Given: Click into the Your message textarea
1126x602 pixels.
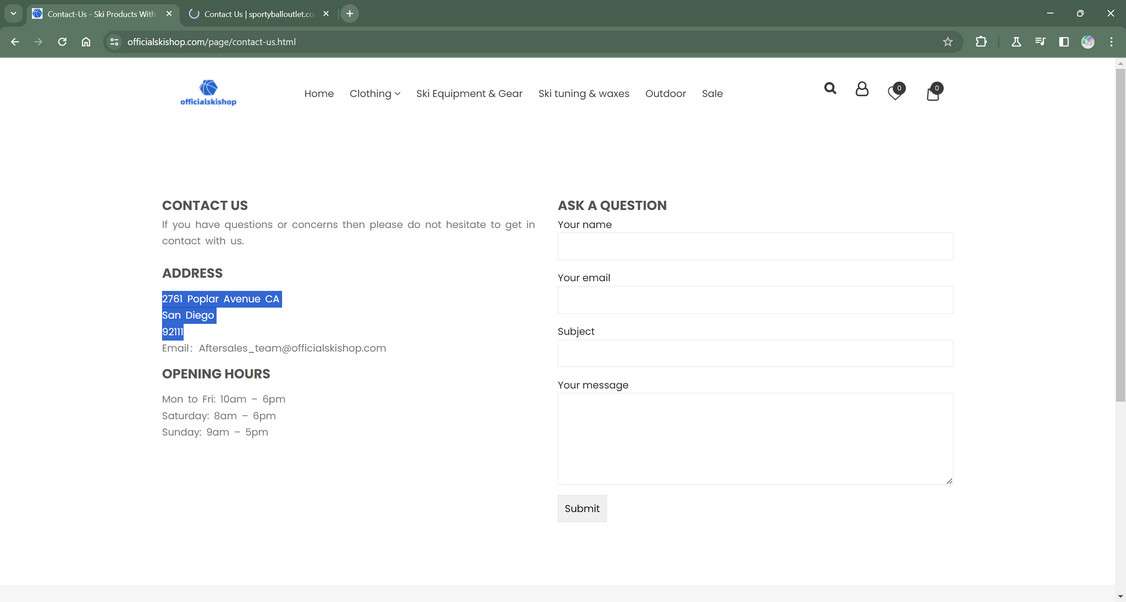Looking at the screenshot, I should (x=755, y=439).
